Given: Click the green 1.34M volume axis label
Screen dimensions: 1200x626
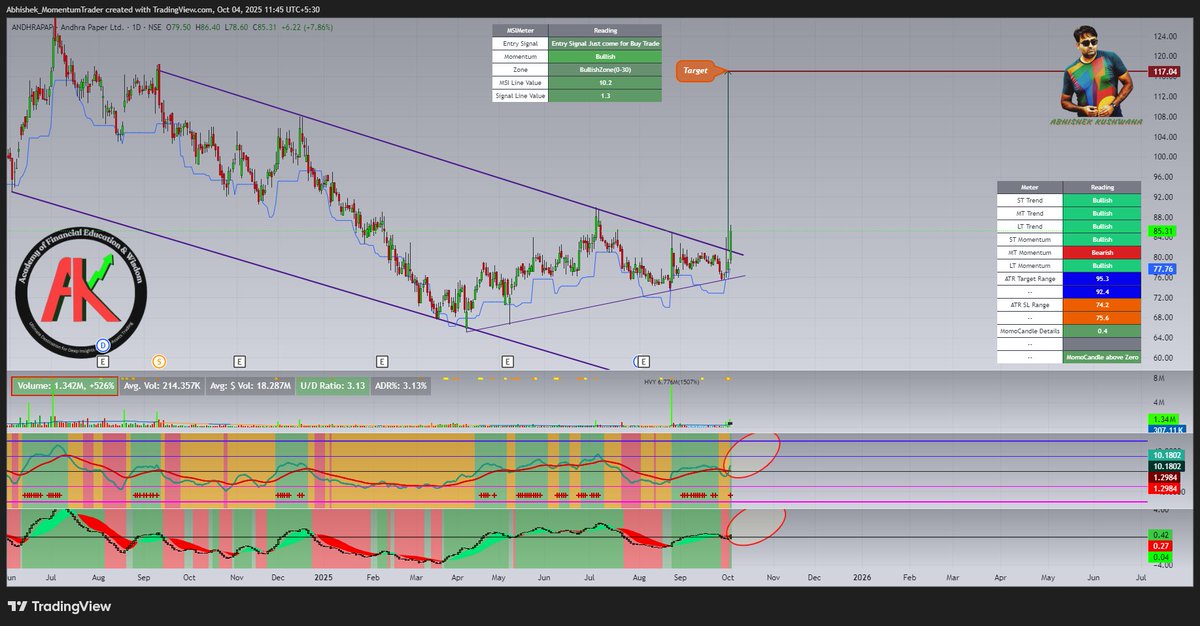Looking at the screenshot, I should coord(1163,418).
